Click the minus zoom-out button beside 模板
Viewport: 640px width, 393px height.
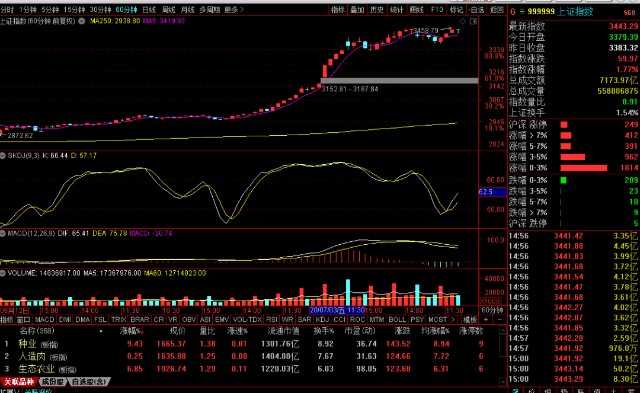pyautogui.click(x=499, y=320)
